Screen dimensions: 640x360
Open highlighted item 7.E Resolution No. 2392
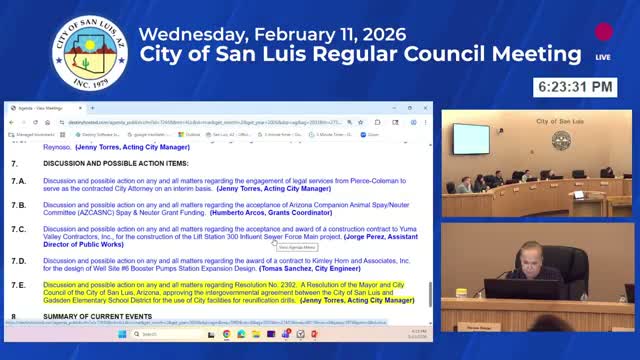229,292
